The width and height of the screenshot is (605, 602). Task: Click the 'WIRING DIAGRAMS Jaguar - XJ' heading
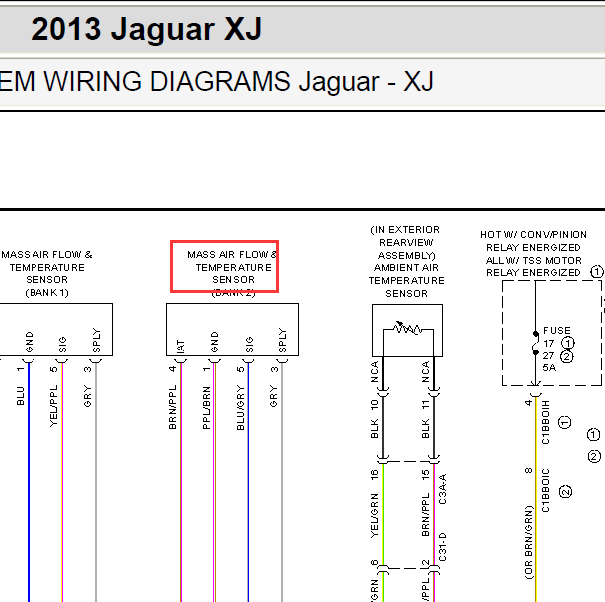click(238, 81)
